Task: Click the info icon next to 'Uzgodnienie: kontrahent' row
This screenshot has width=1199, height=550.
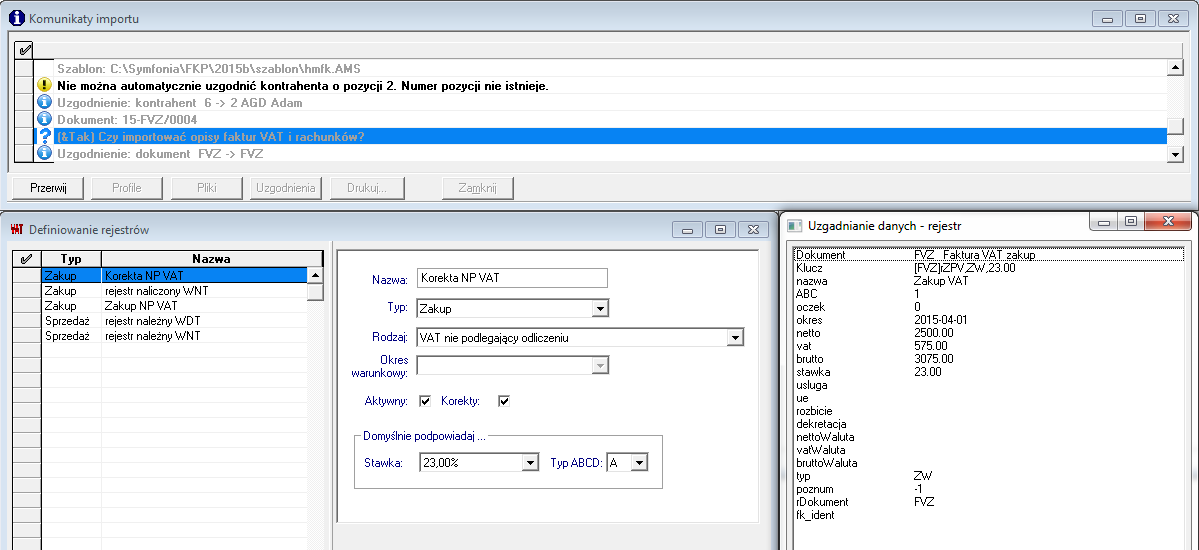Action: click(x=44, y=103)
